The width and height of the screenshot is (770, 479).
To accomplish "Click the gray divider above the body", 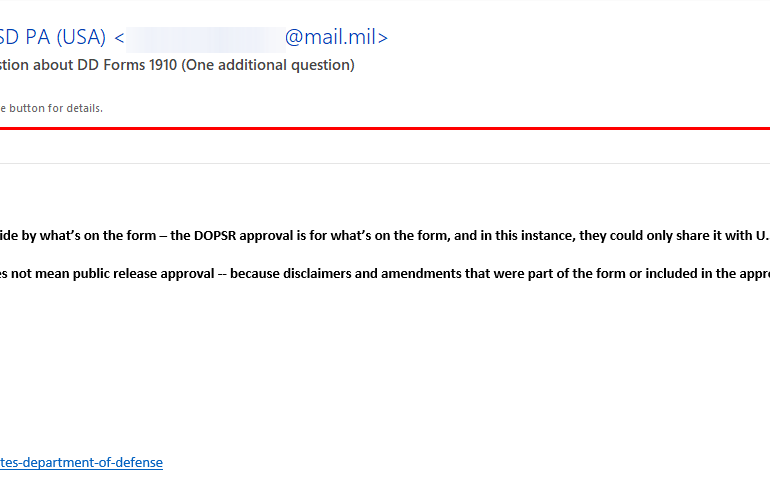I will click(400, 163).
